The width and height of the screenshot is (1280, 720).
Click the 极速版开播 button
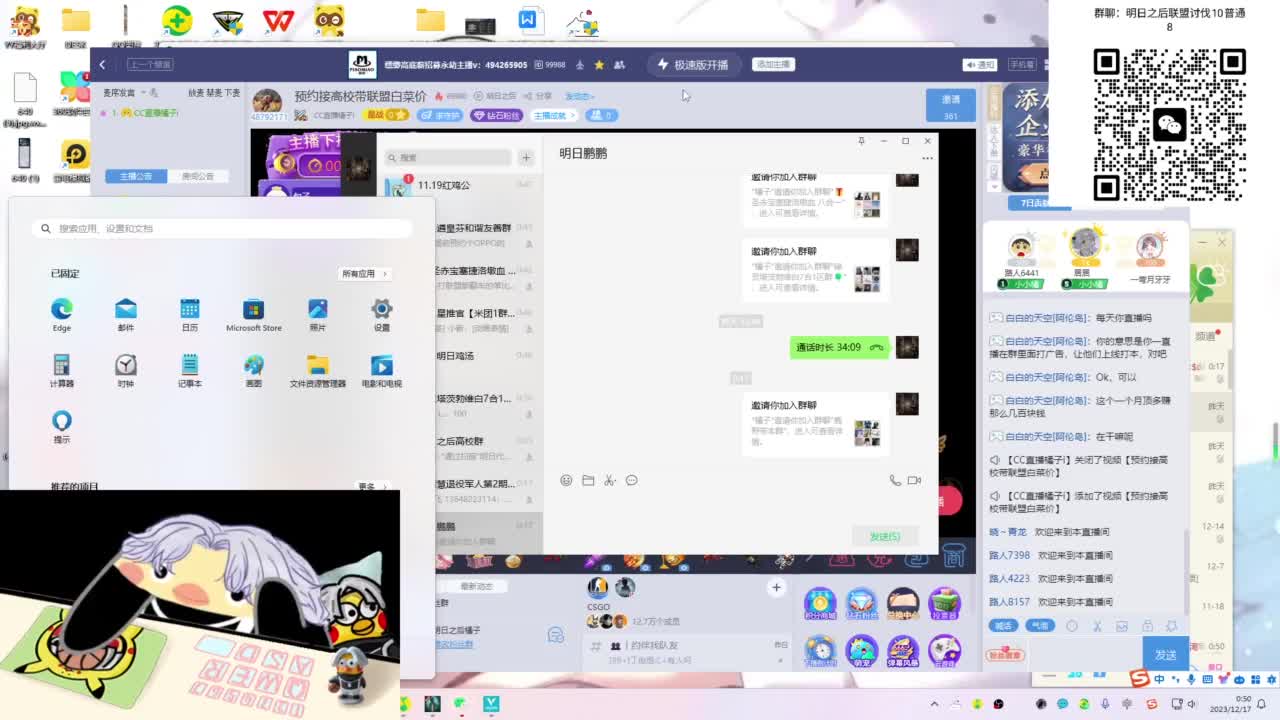[692, 65]
